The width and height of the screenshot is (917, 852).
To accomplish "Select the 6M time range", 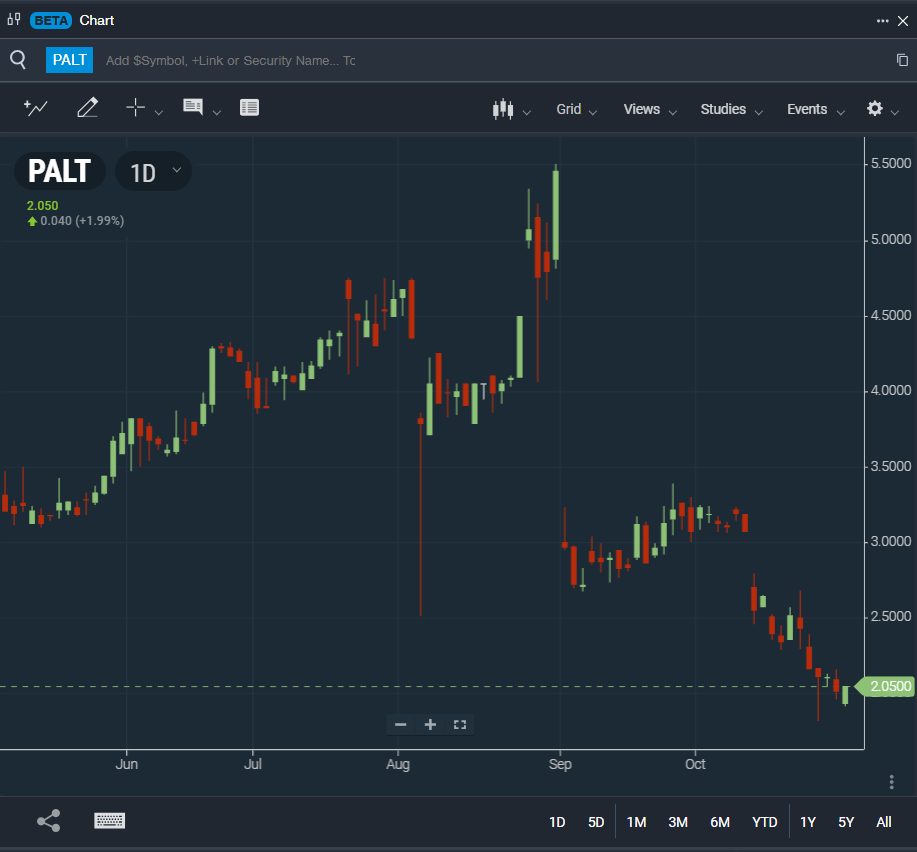I will (x=720, y=822).
